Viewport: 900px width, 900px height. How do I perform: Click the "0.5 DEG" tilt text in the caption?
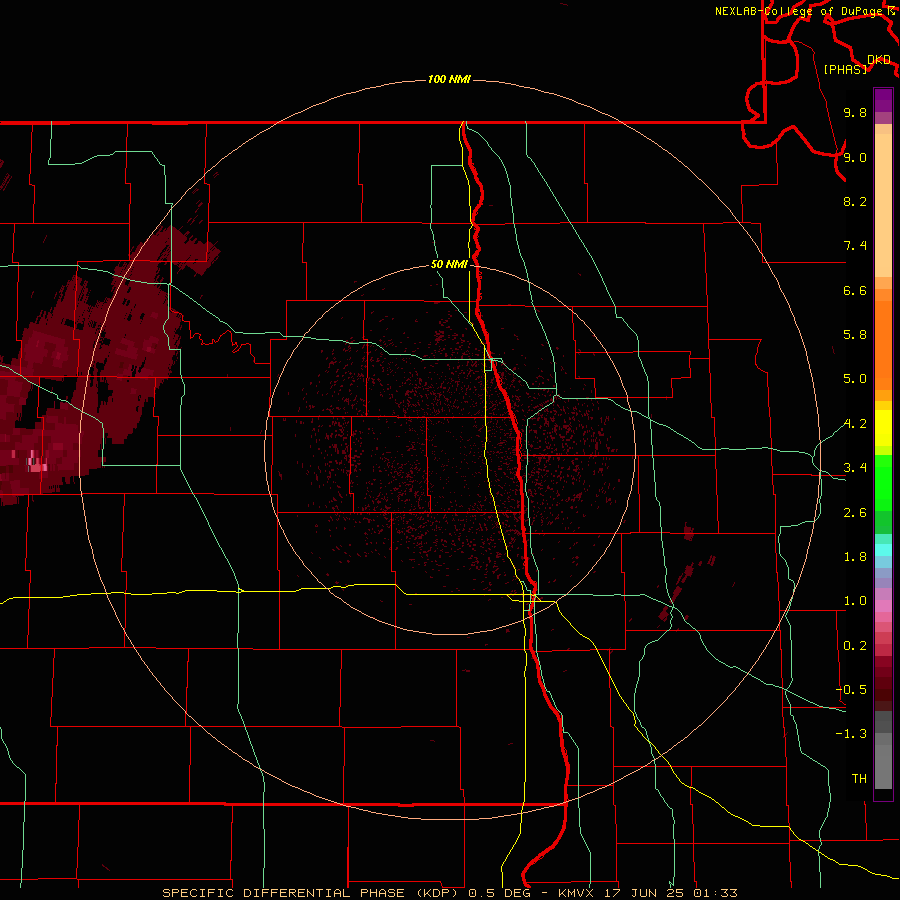[502, 893]
